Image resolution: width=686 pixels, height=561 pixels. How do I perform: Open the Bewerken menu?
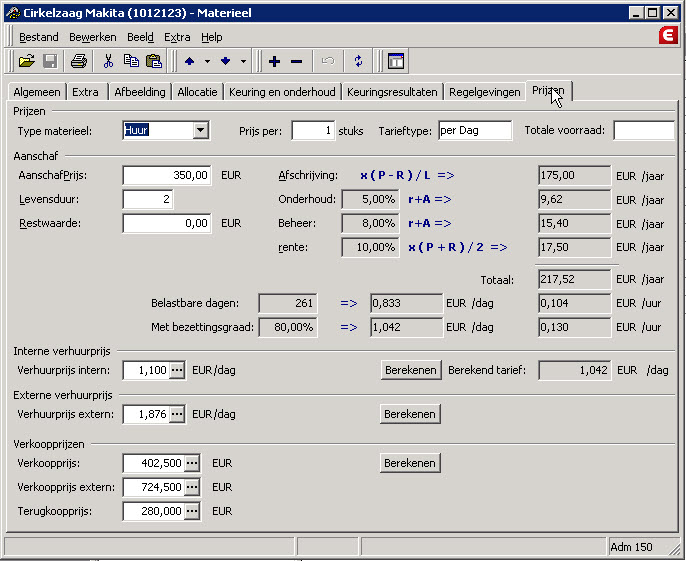(93, 37)
